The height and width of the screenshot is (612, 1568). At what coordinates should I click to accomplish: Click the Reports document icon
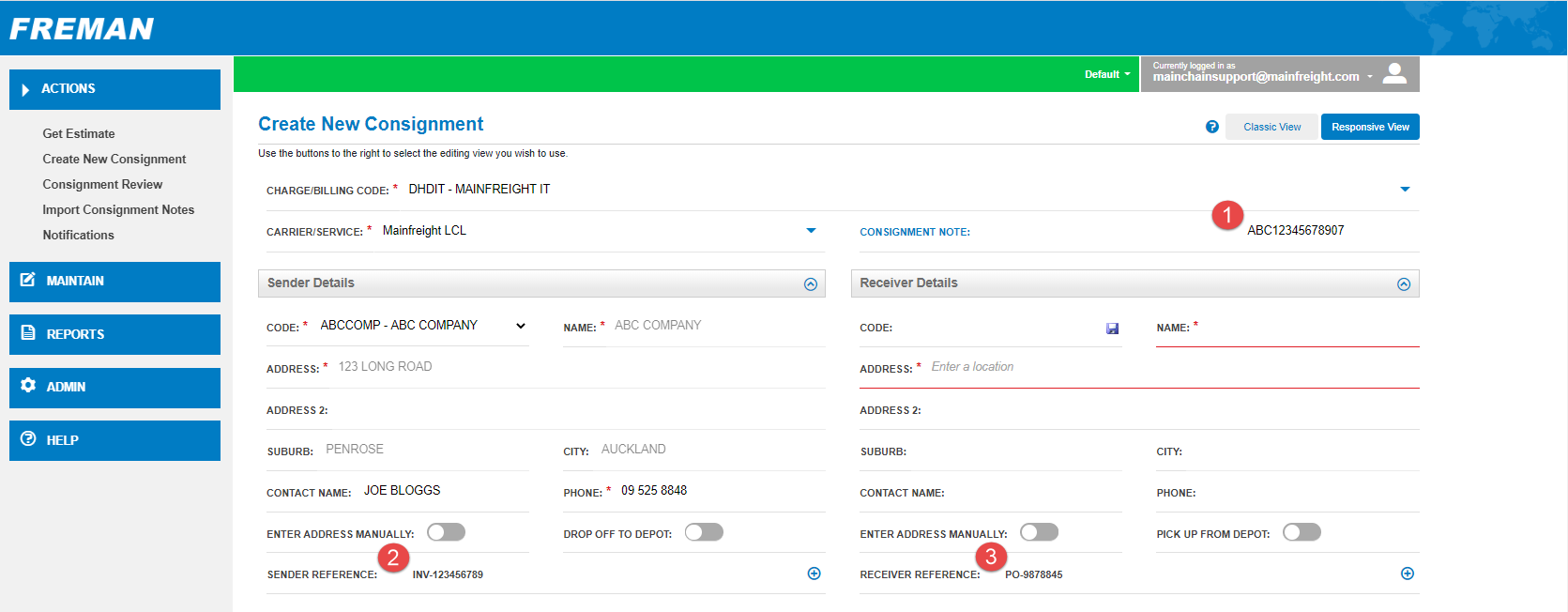(28, 333)
